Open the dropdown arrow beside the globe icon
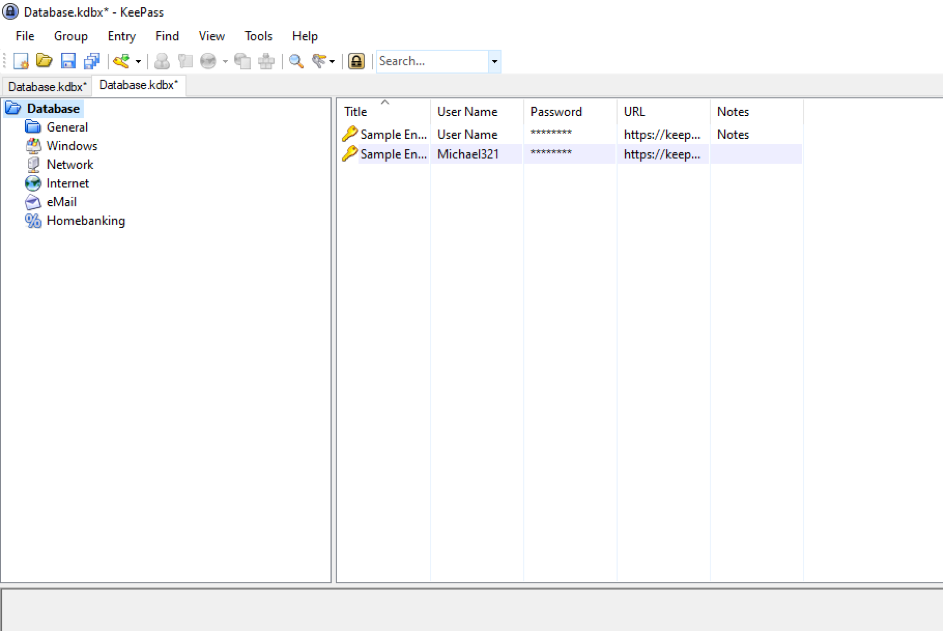943x631 pixels. 226,61
